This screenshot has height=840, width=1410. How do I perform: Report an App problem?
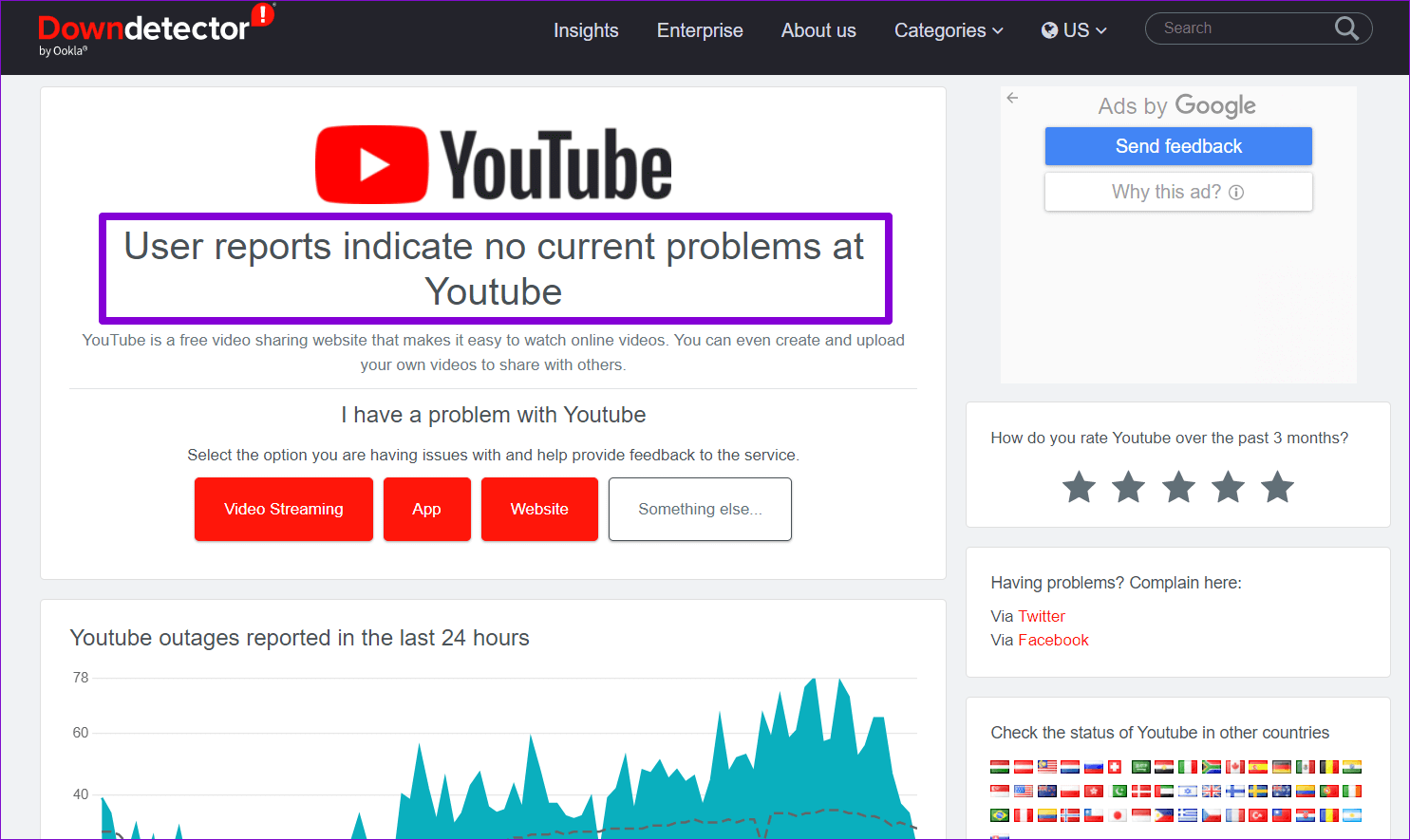click(x=427, y=509)
